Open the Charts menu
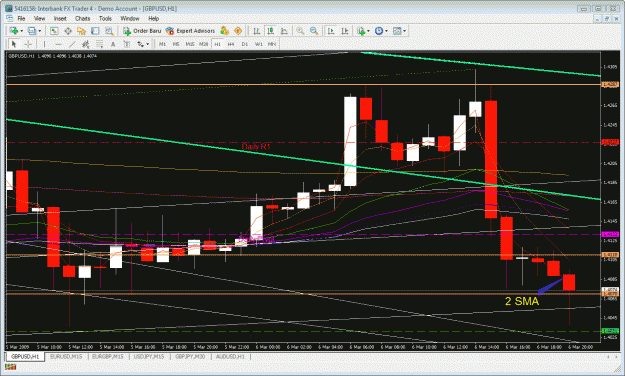 point(83,18)
